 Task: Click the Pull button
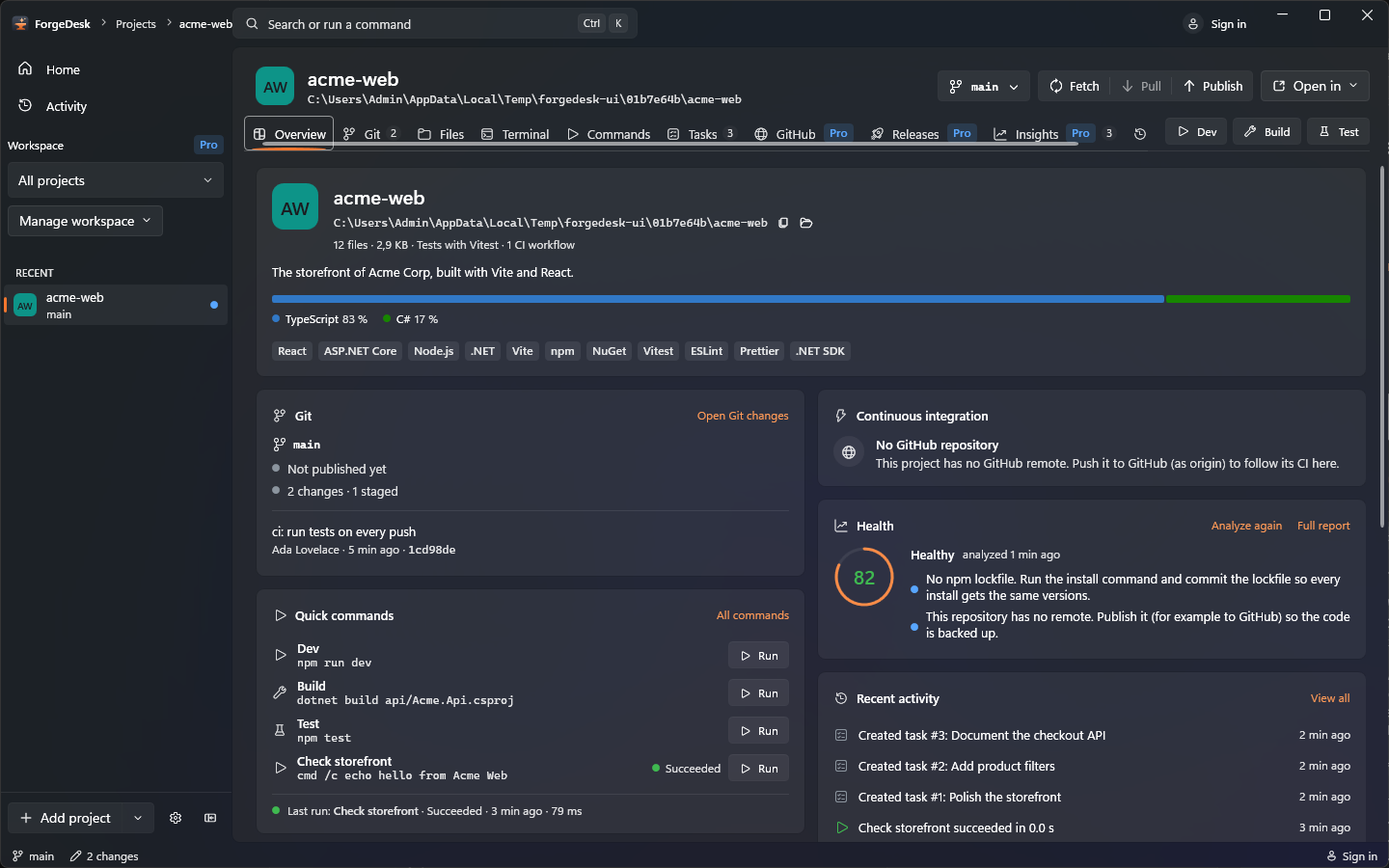tap(1141, 86)
